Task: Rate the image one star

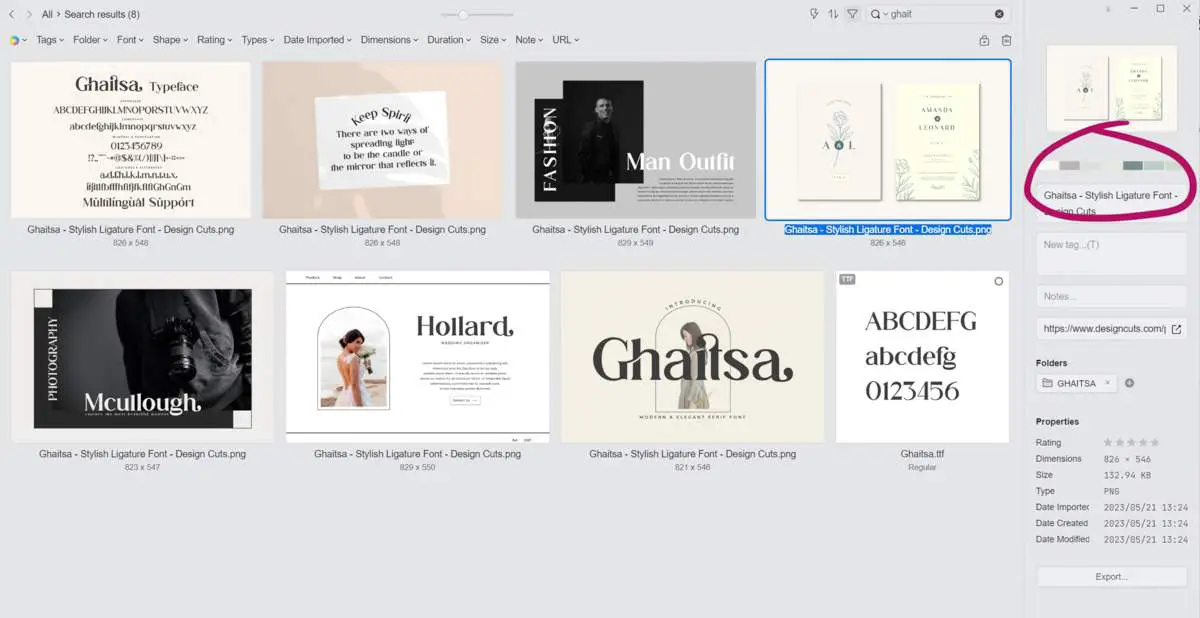Action: click(x=1108, y=442)
